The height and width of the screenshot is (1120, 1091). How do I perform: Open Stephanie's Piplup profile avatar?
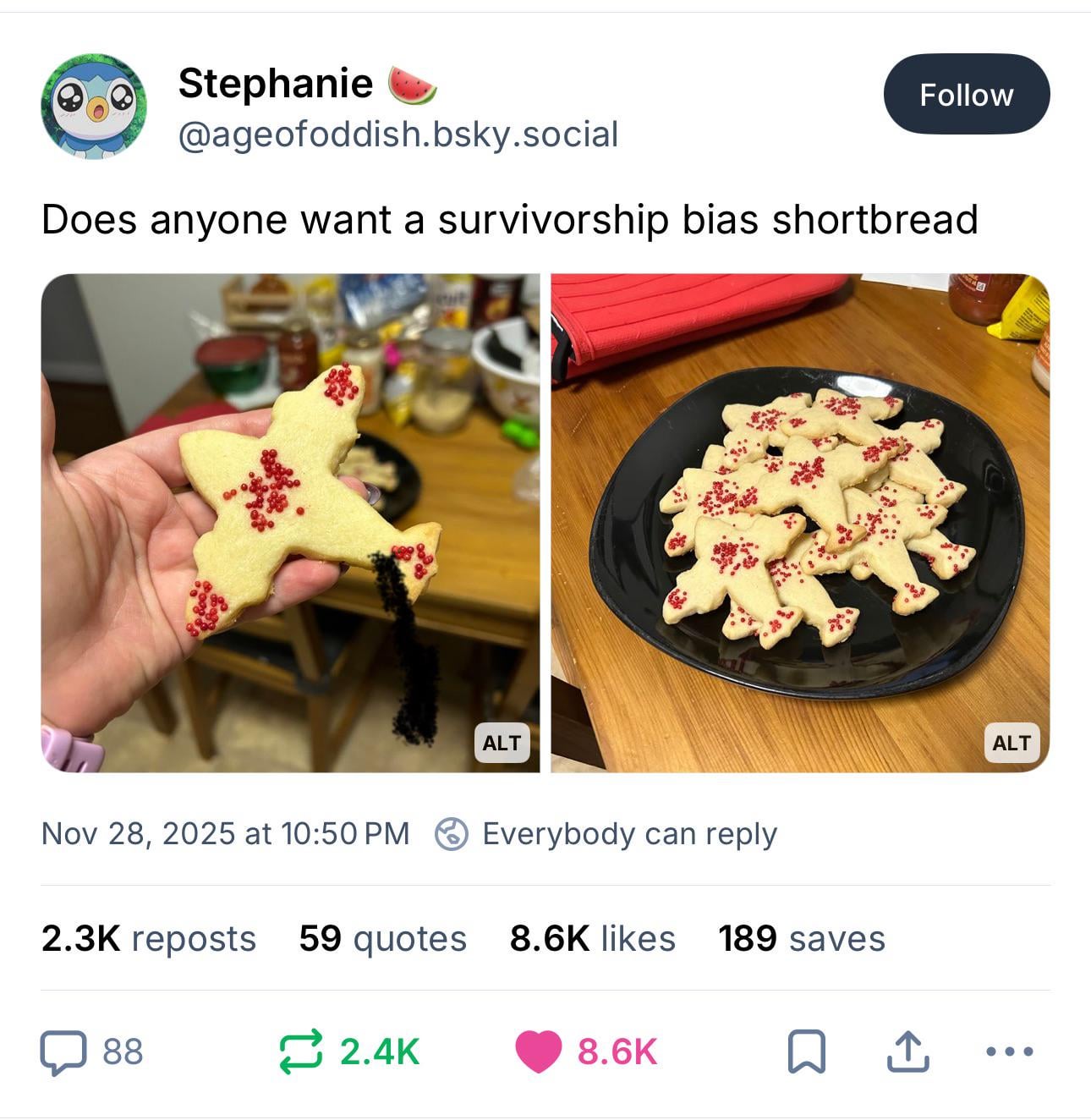pyautogui.click(x=93, y=107)
